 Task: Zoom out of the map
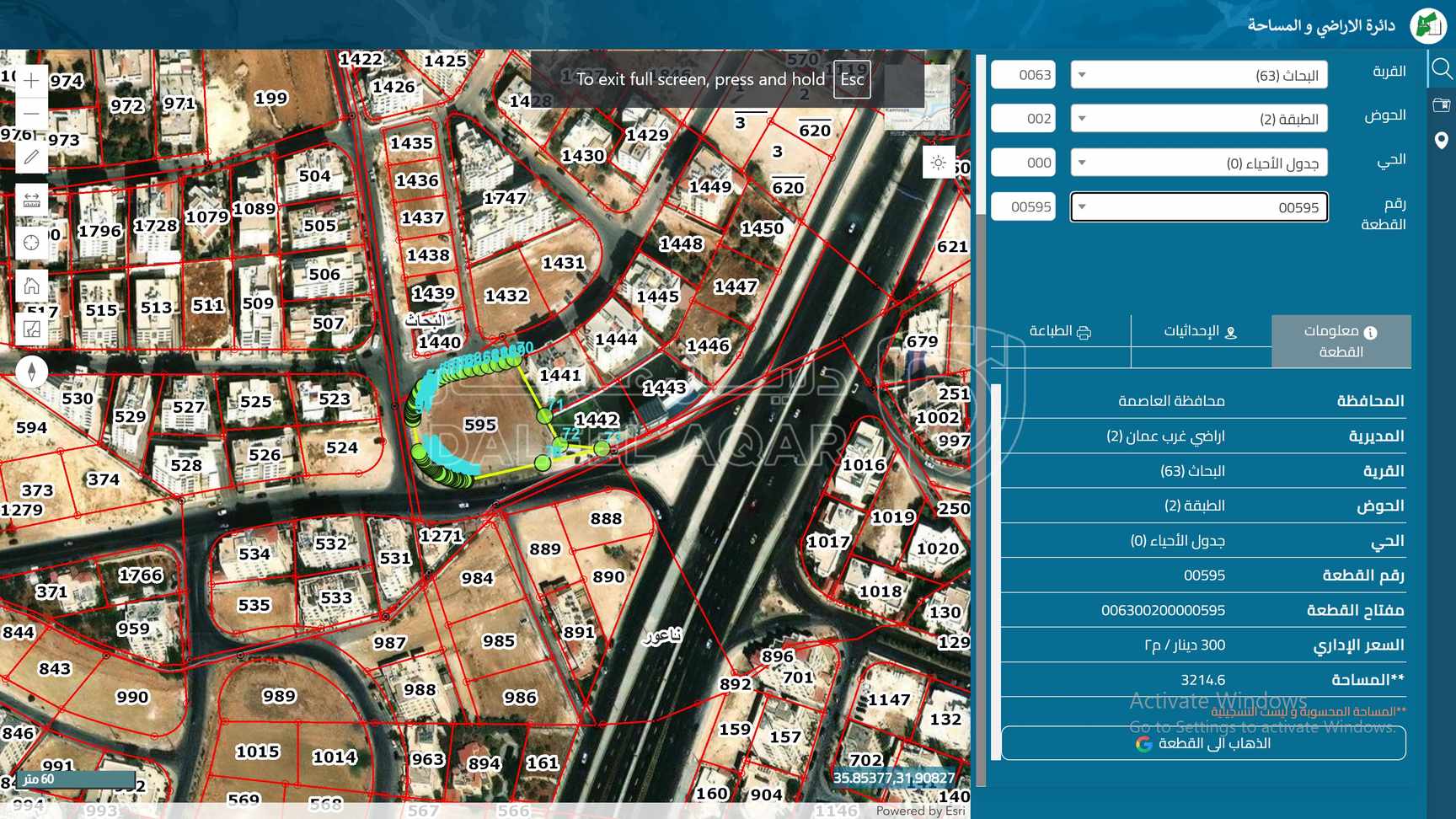(31, 113)
